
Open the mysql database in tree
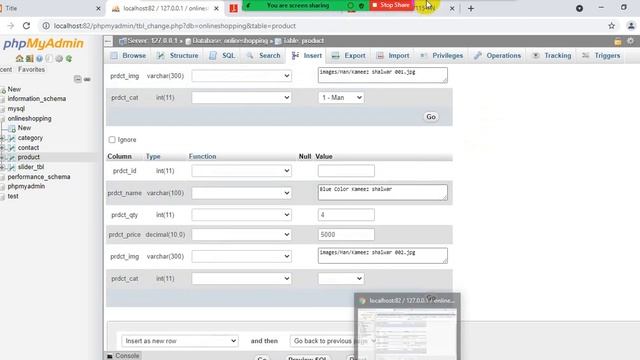16,109
